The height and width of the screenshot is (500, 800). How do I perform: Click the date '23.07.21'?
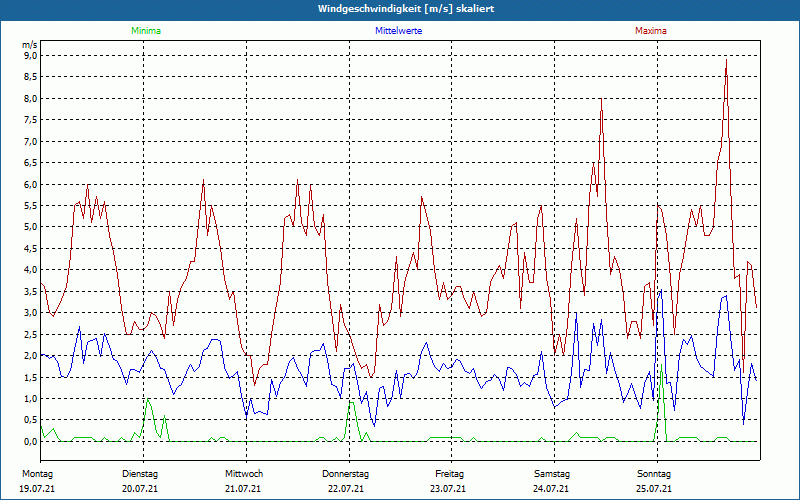point(448,489)
